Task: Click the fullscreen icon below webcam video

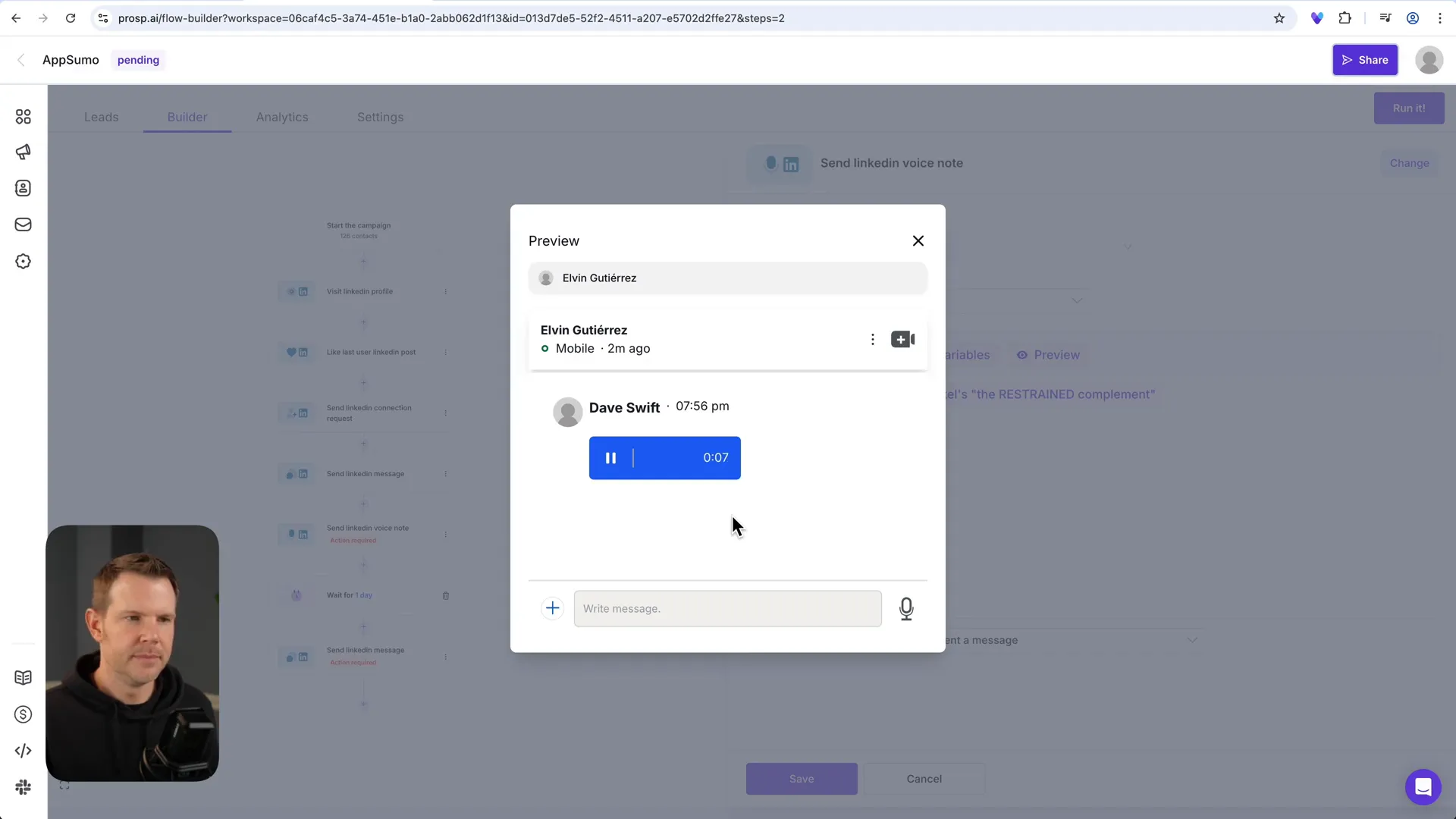Action: [64, 786]
